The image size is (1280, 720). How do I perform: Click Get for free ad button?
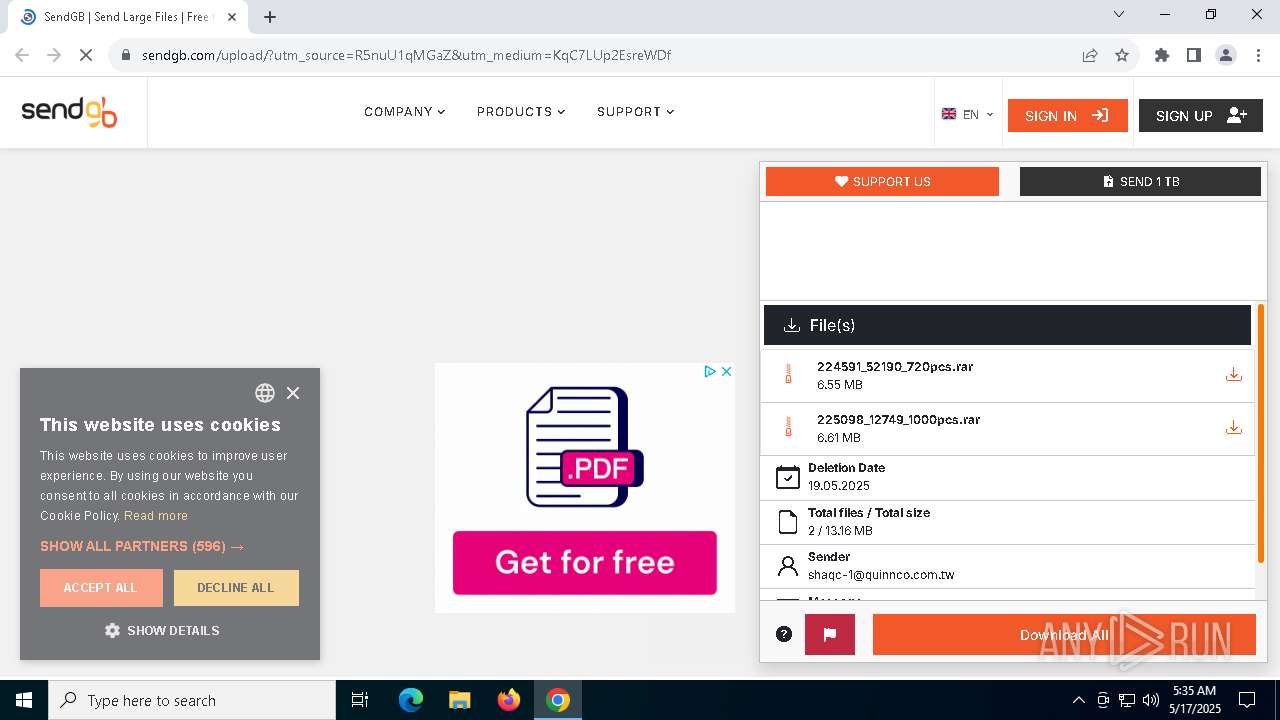click(585, 563)
